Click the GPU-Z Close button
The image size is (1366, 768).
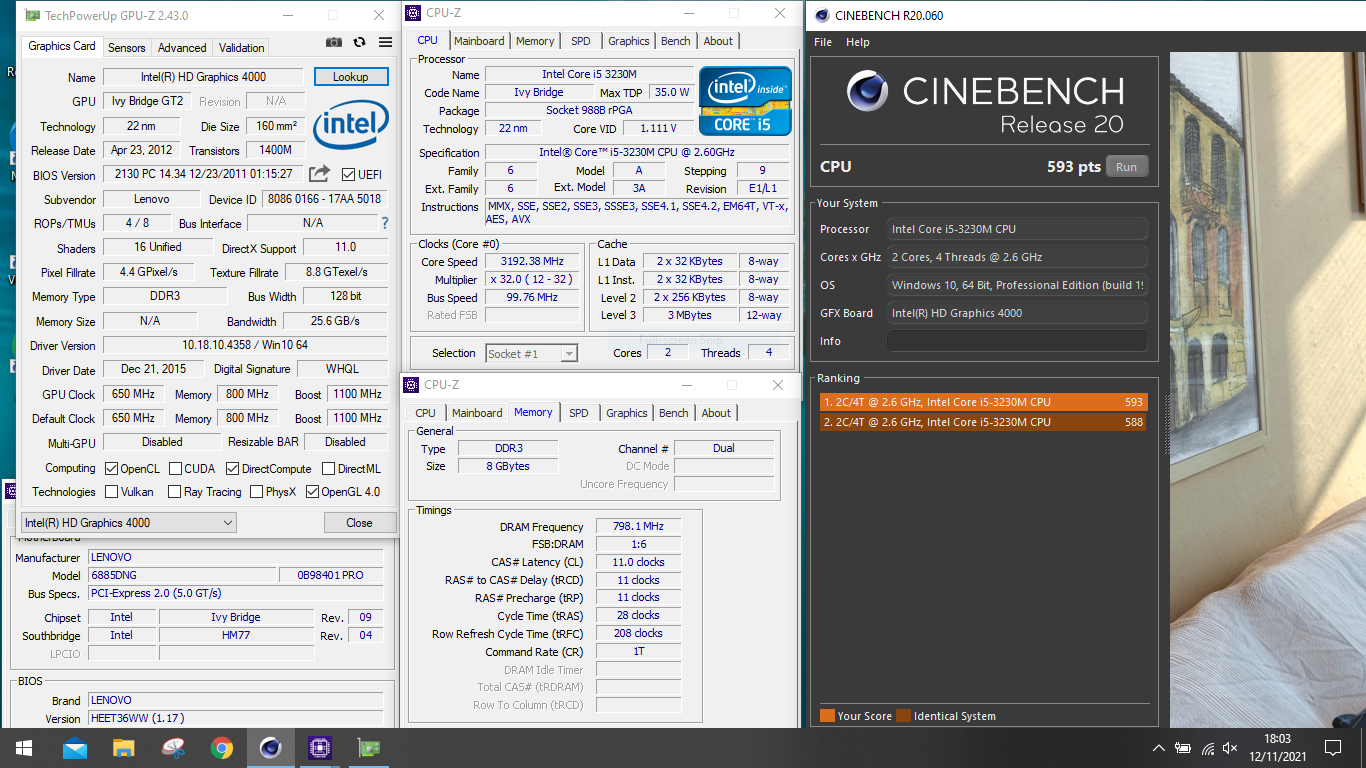pos(359,522)
